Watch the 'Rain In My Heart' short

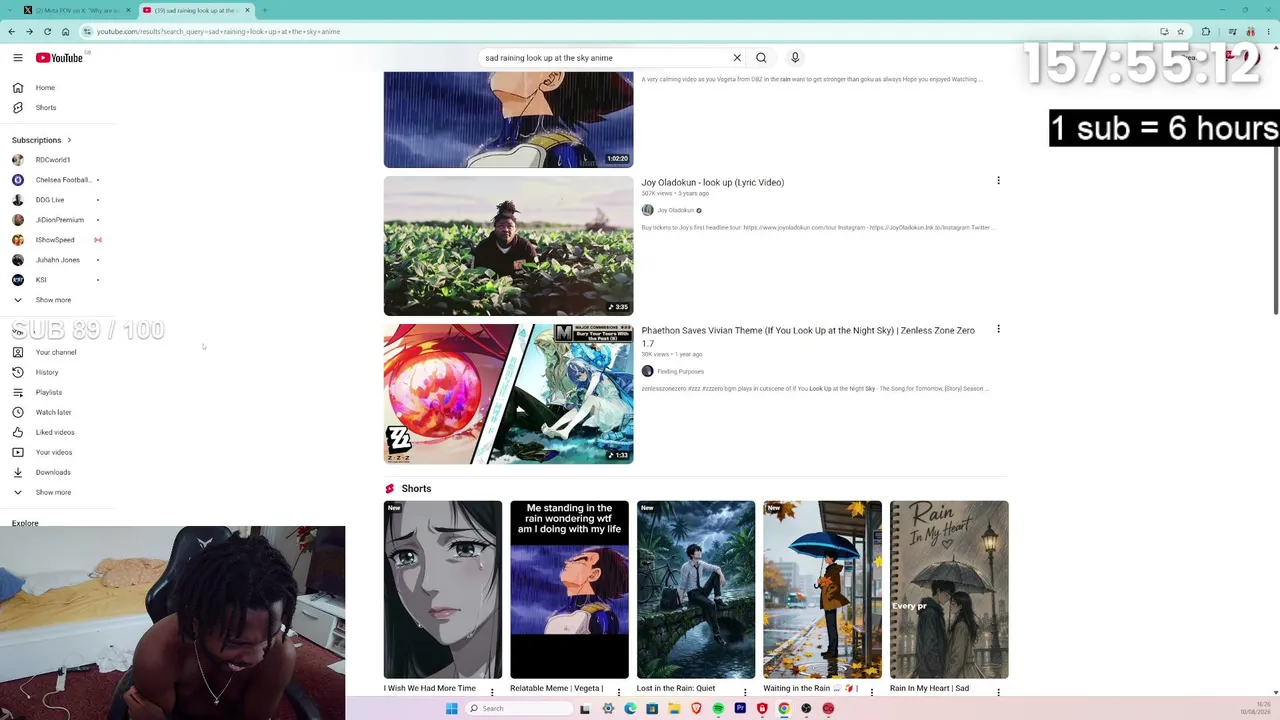[x=949, y=590]
